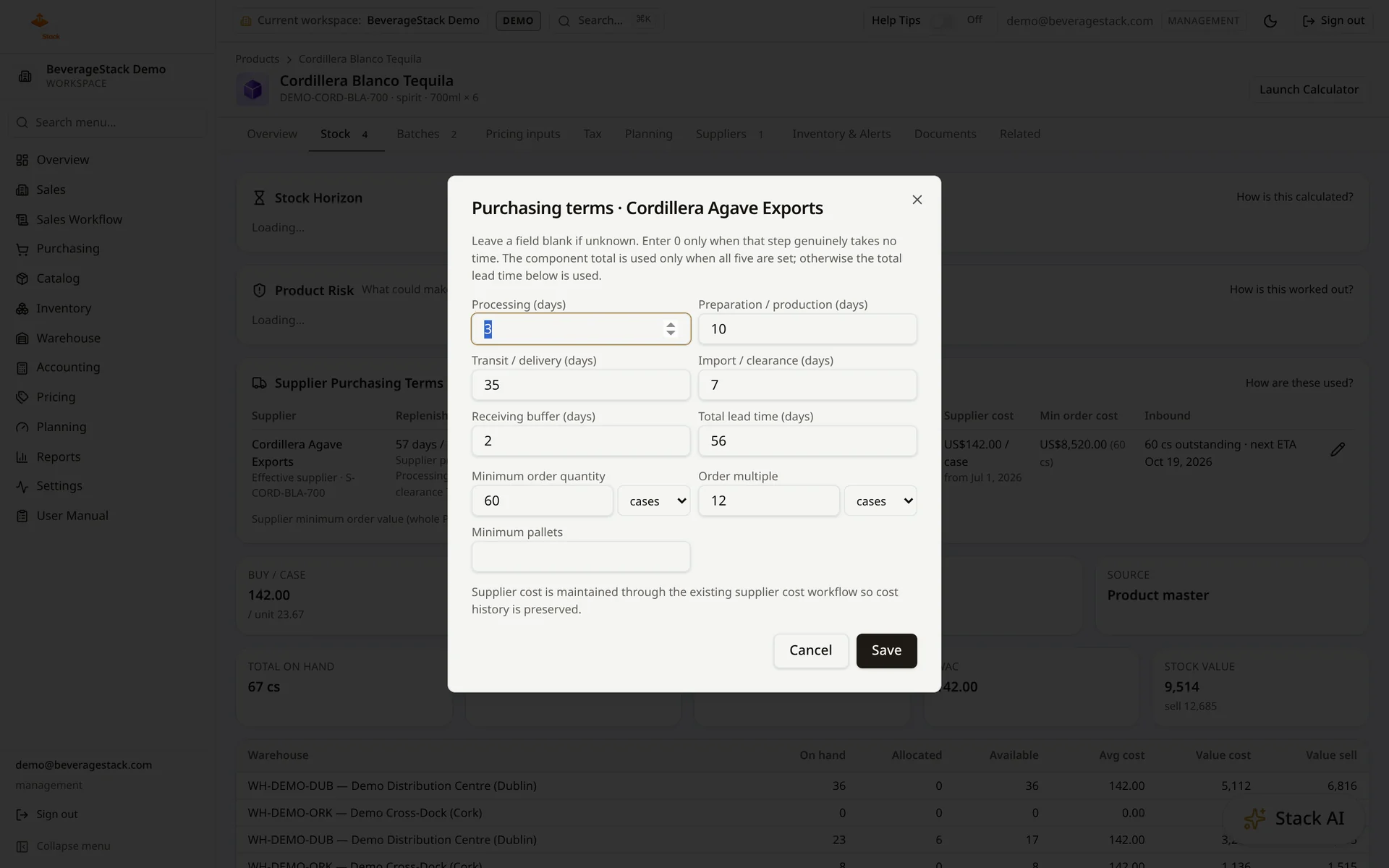Select the Receiving buffer days field

click(x=580, y=441)
